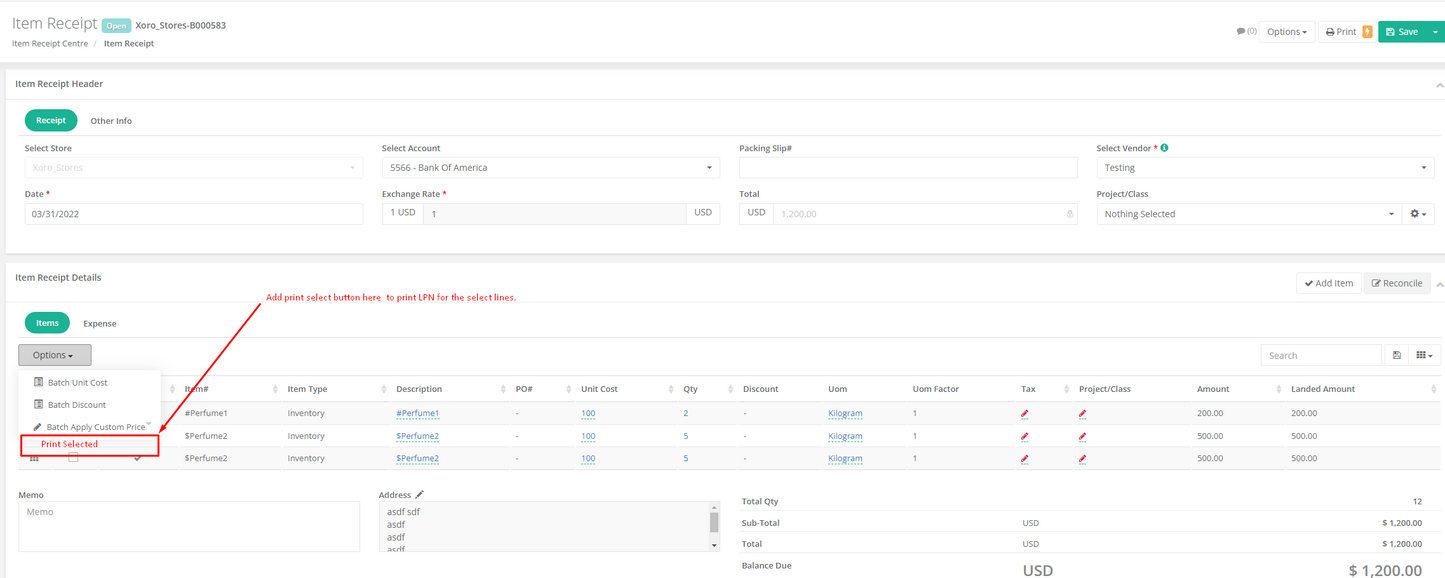Click the Exchange Rate input field
This screenshot has width=1445, height=578.
(555, 214)
